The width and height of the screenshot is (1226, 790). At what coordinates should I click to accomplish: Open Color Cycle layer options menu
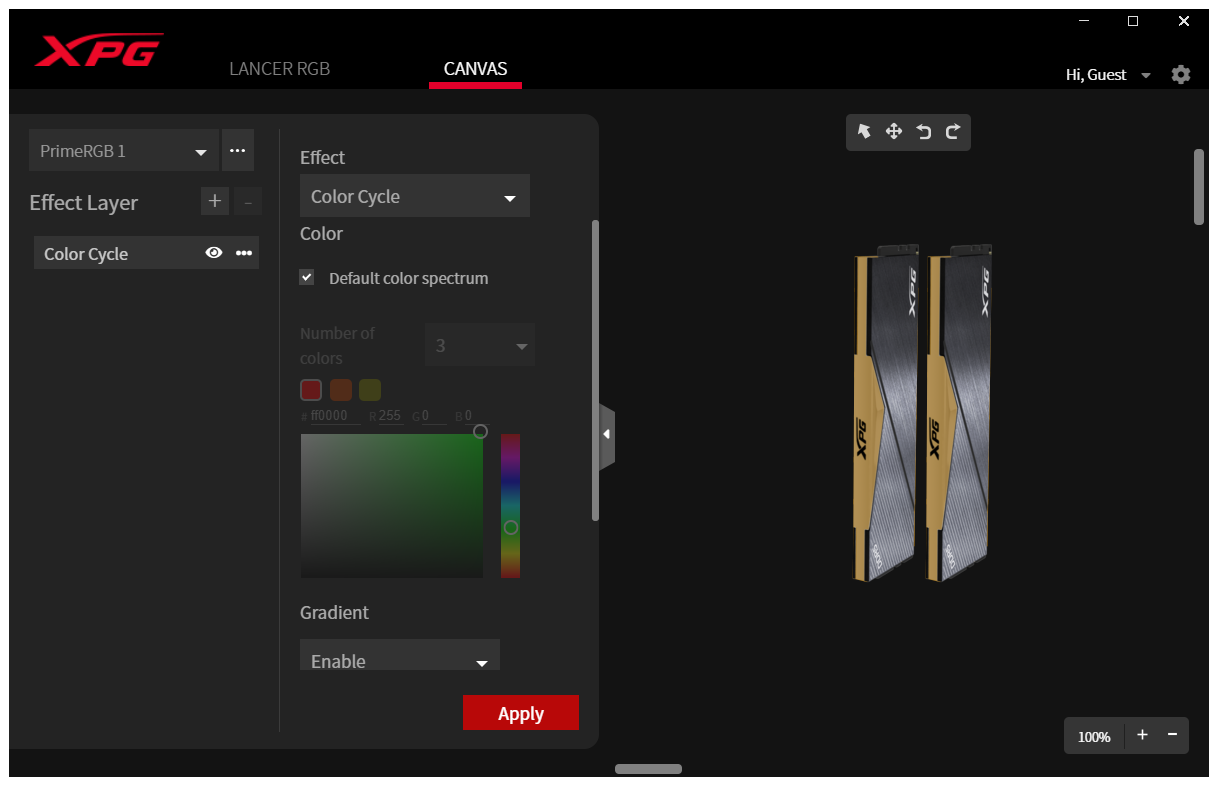point(244,253)
